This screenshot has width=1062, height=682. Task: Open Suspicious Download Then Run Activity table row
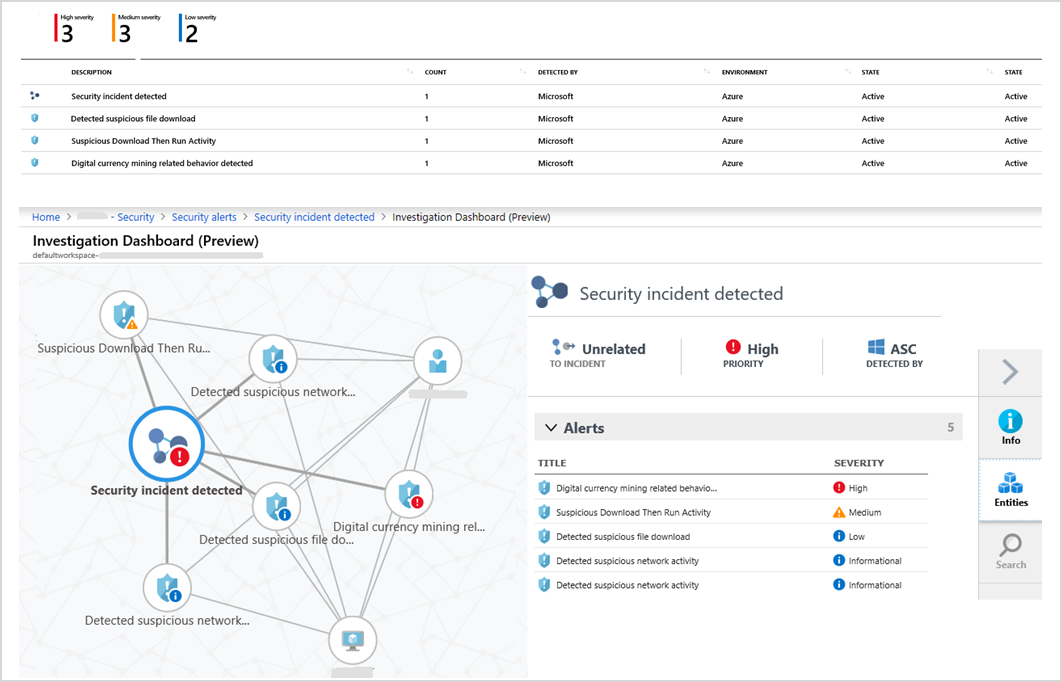click(143, 141)
